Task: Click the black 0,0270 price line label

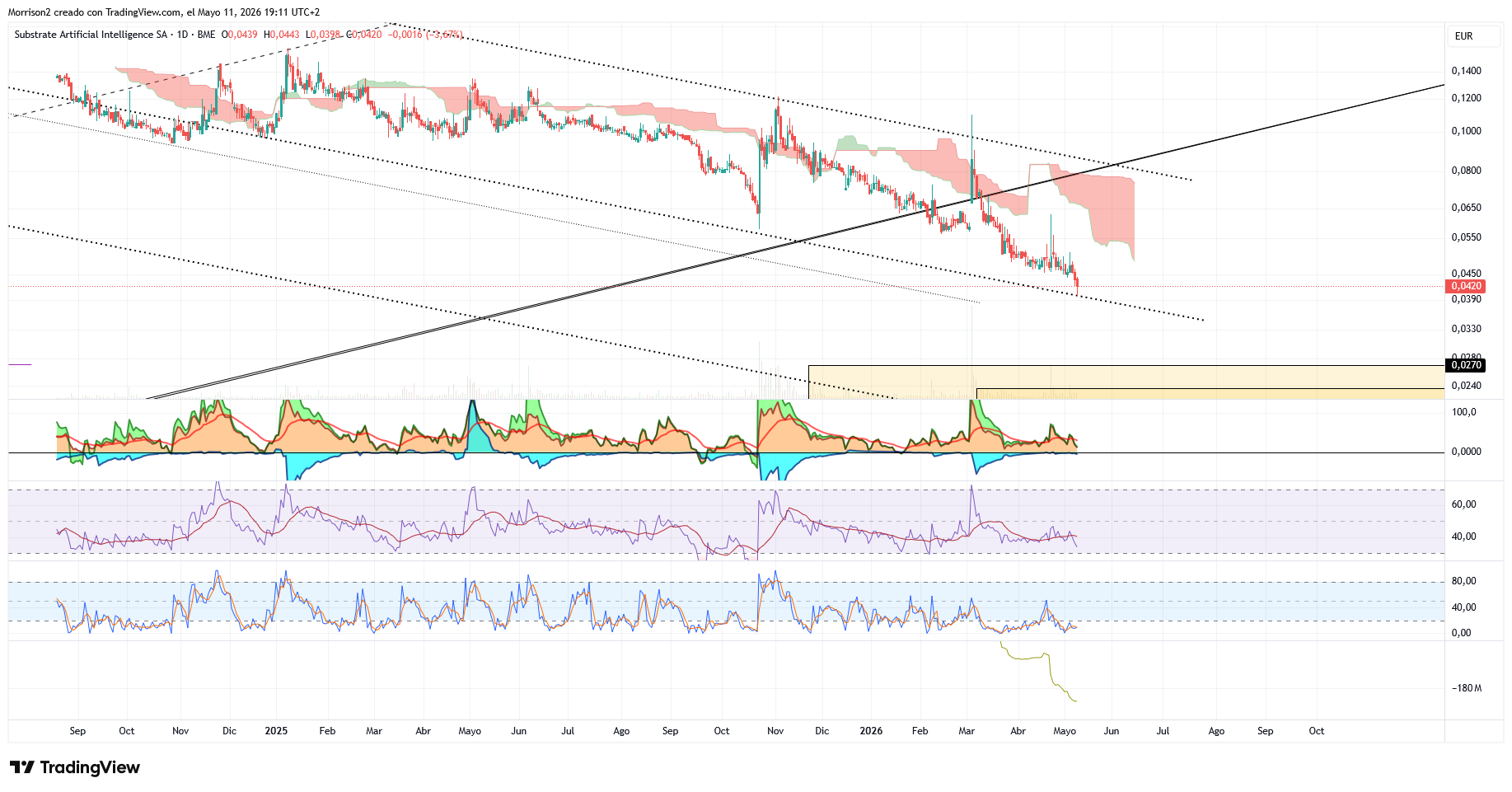Action: pos(1465,365)
